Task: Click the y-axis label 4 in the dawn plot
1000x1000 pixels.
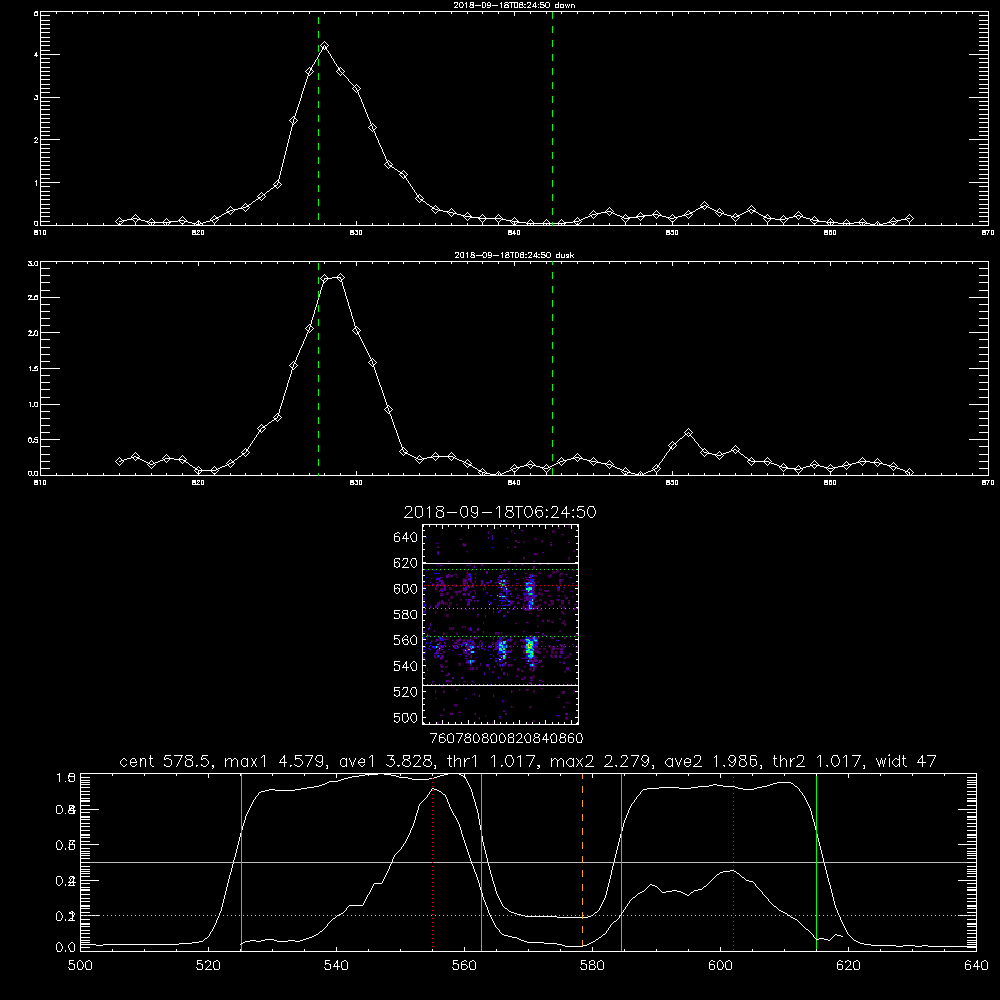Action: click(36, 55)
